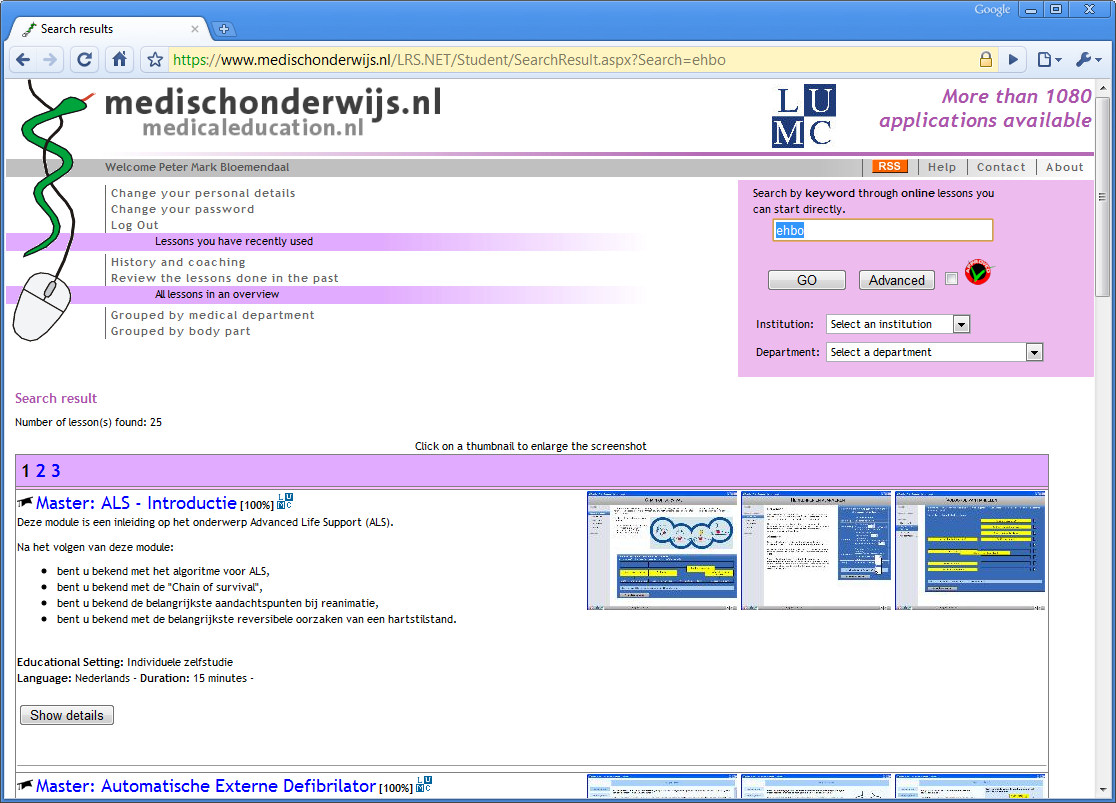Click the keyword search field containing ehbo

point(883,230)
